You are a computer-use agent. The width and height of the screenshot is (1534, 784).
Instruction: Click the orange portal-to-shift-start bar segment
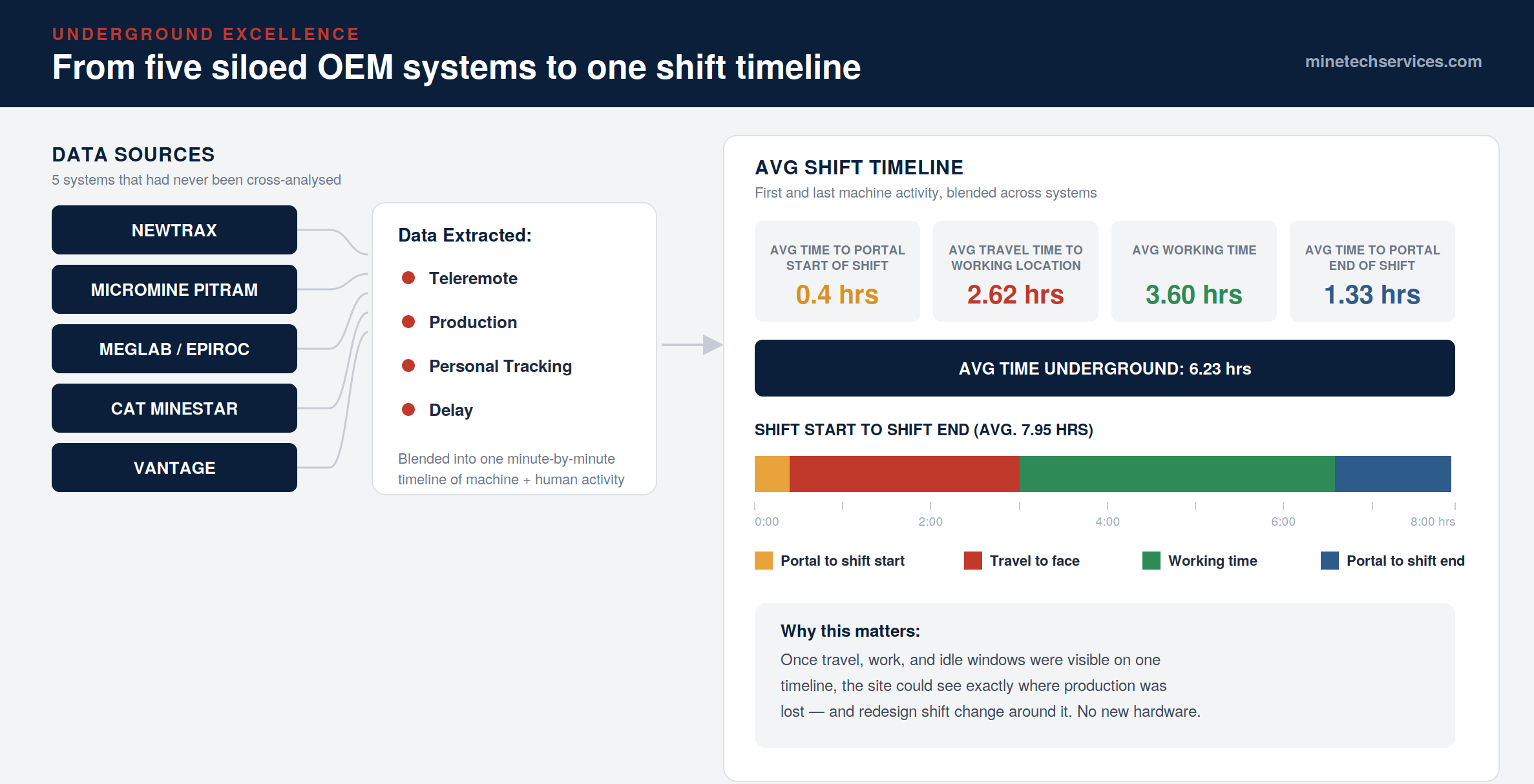coord(772,474)
